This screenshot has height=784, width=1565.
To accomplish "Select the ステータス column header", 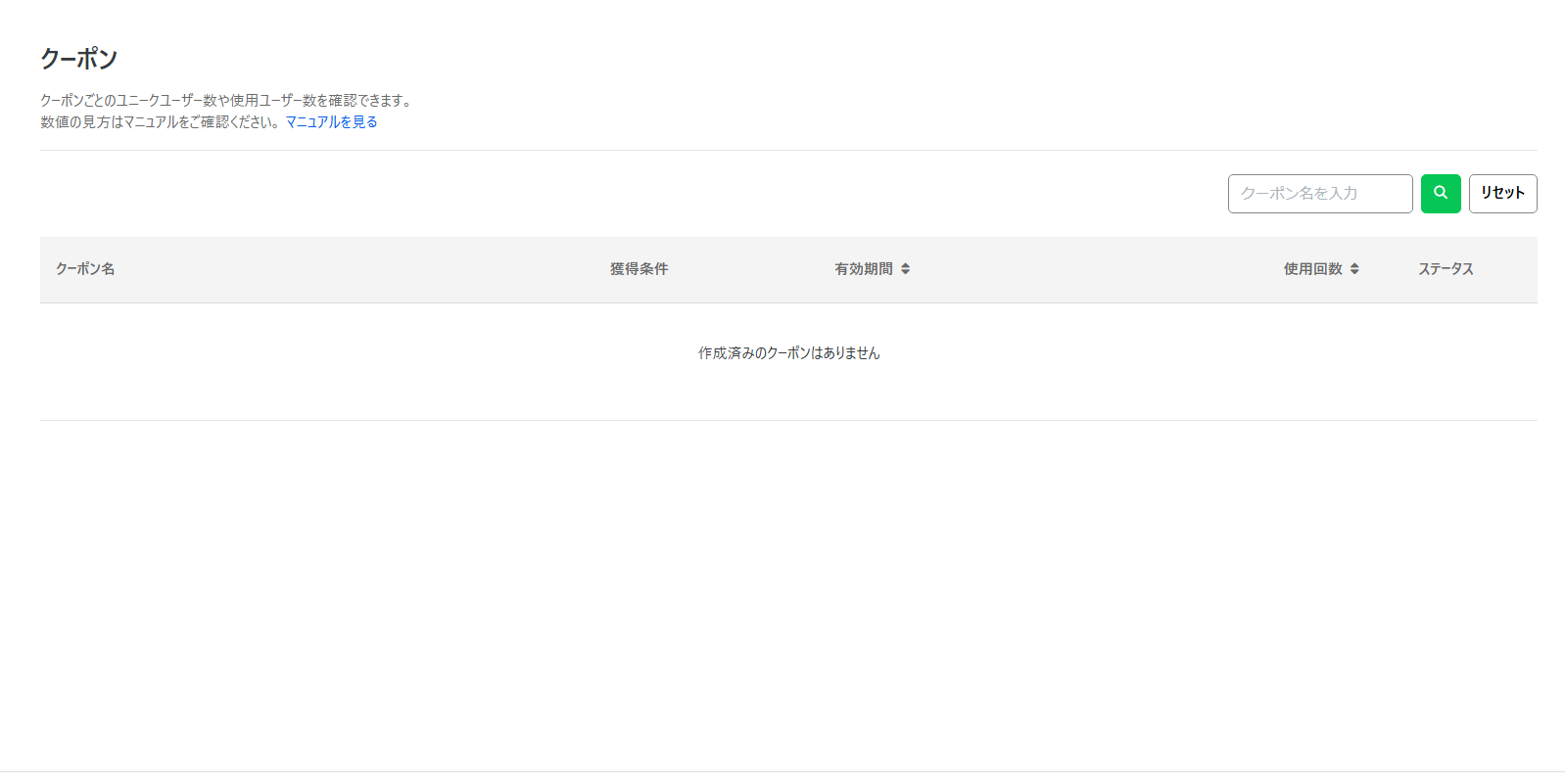I will 1446,269.
